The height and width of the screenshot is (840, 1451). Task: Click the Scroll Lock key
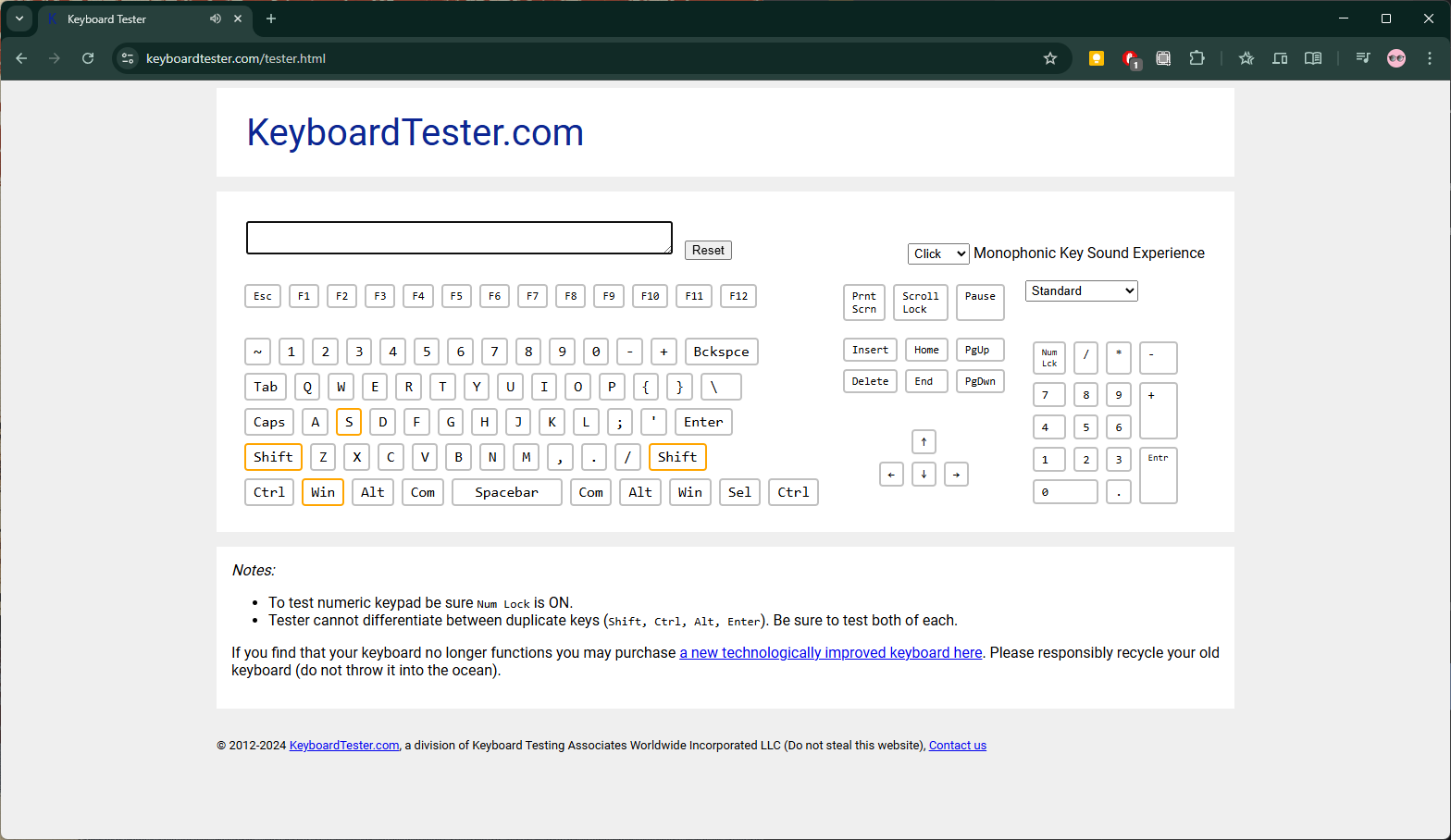921,303
